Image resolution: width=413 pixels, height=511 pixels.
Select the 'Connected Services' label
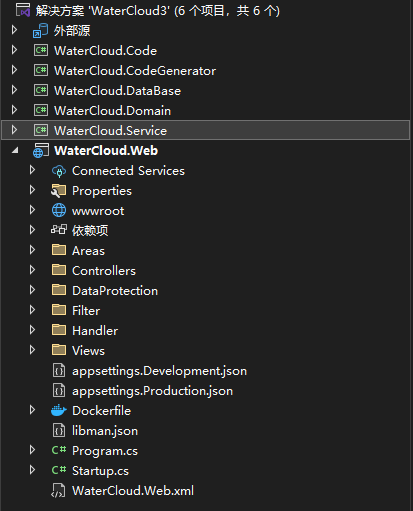[128, 171]
